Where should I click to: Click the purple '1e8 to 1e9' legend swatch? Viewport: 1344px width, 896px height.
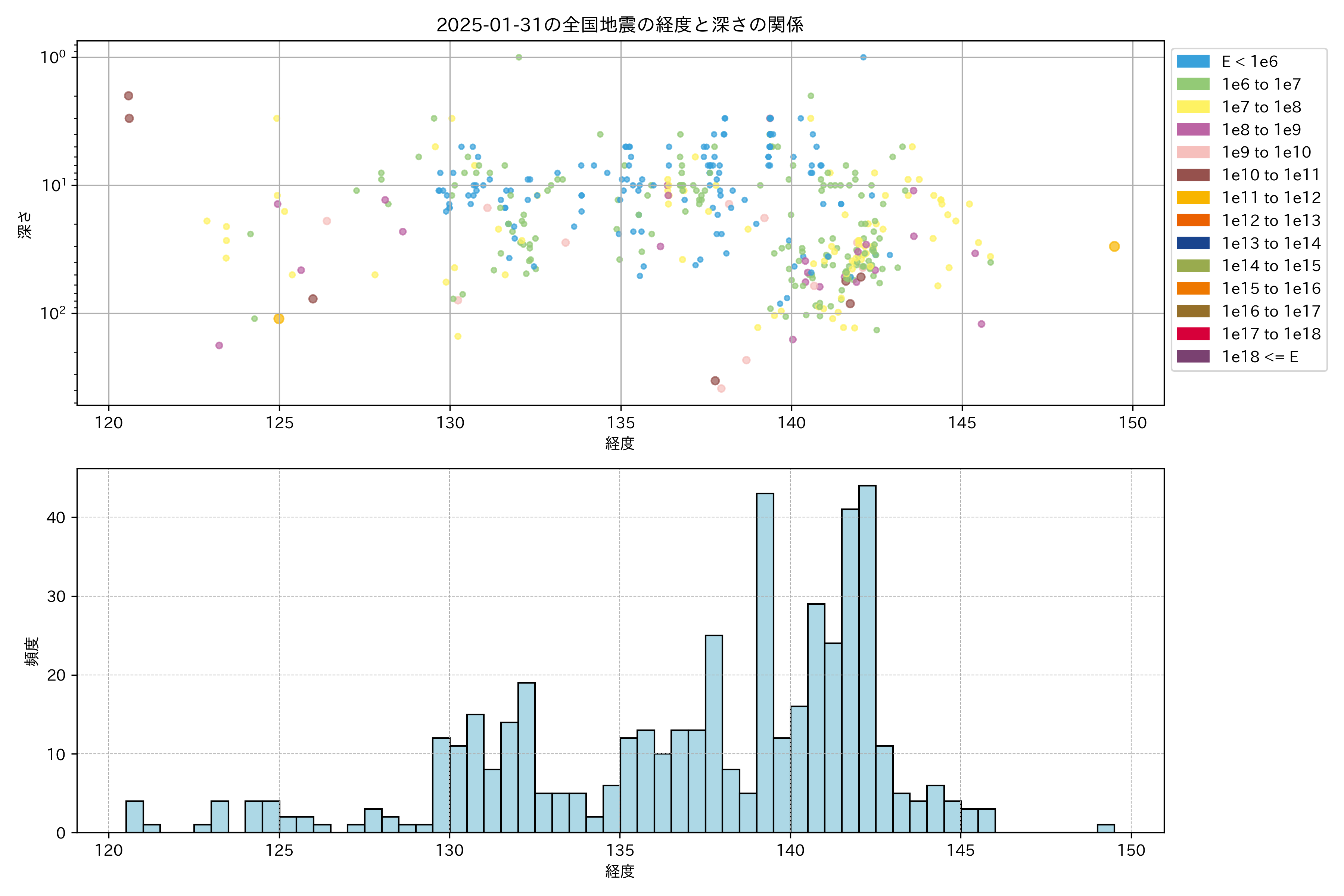pyautogui.click(x=1193, y=130)
